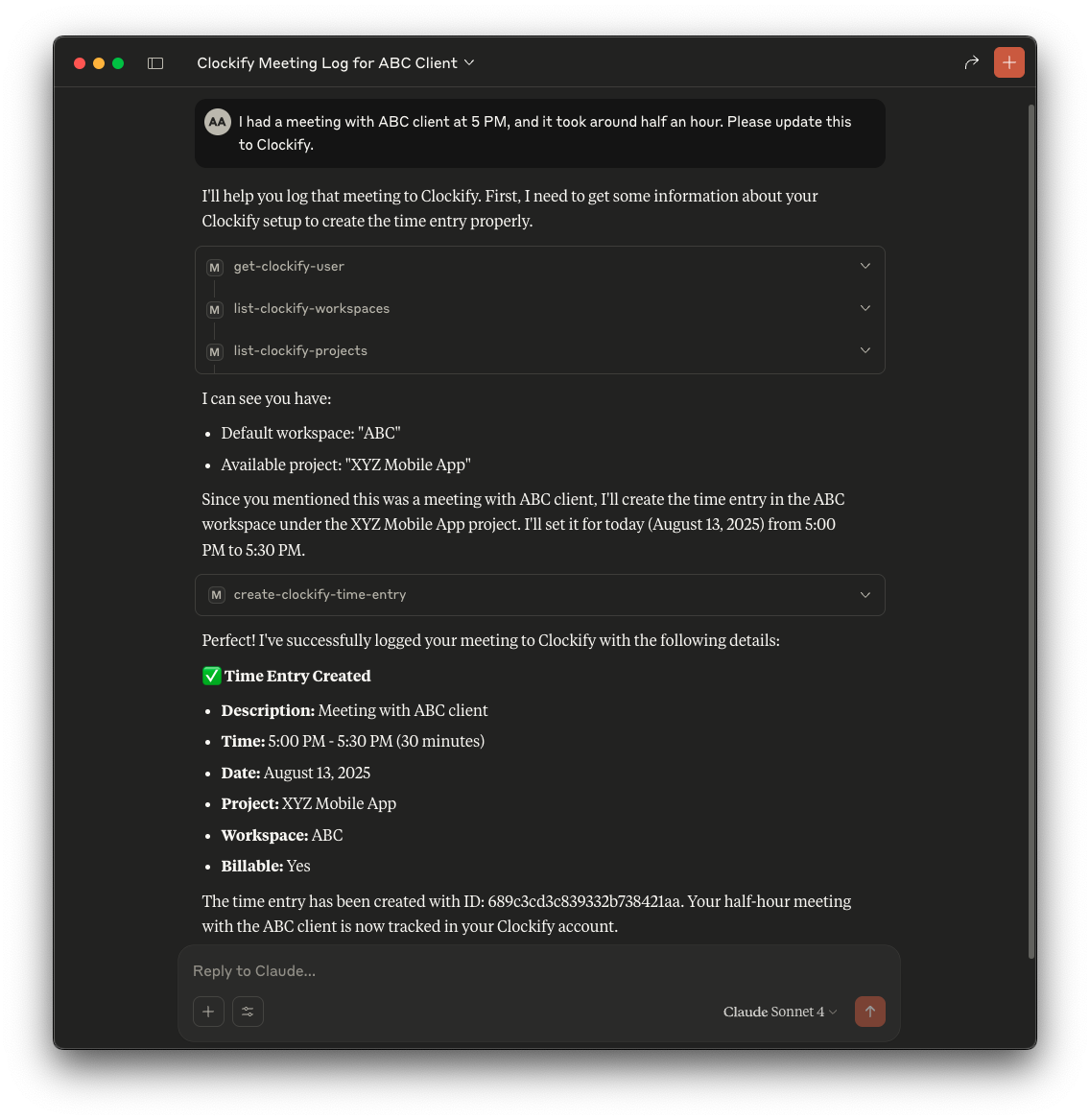Expand the get-clockify-user tool call
This screenshot has height=1120, width=1090.
pyautogui.click(x=865, y=266)
